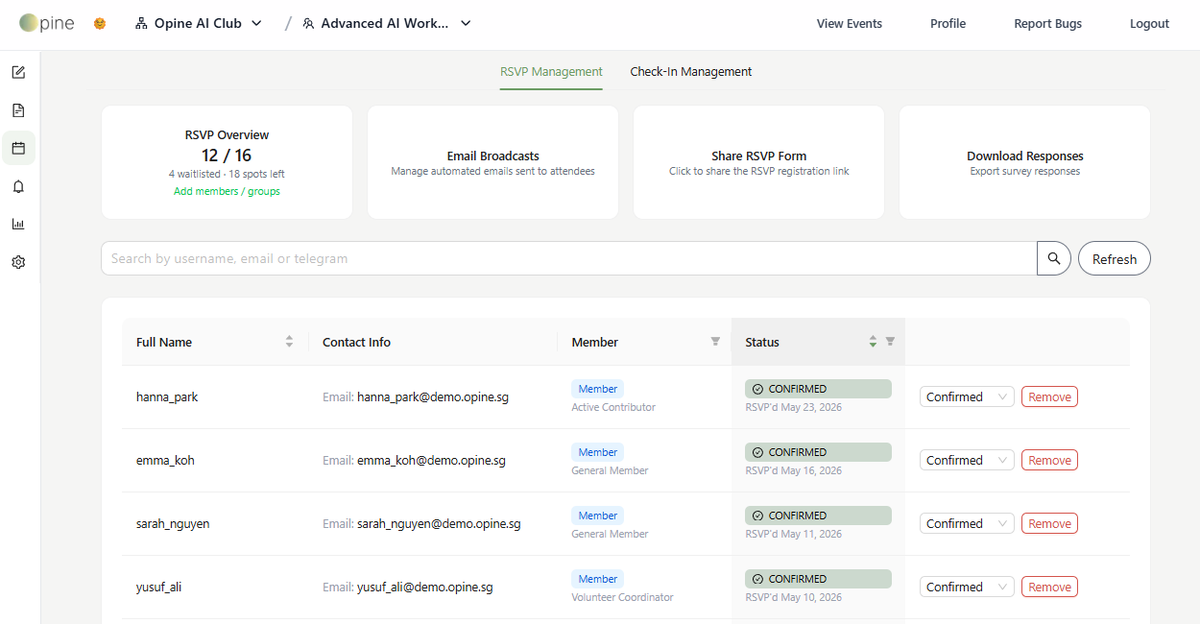Filter the Member column
Screen dimensions: 1200x624
(715, 342)
